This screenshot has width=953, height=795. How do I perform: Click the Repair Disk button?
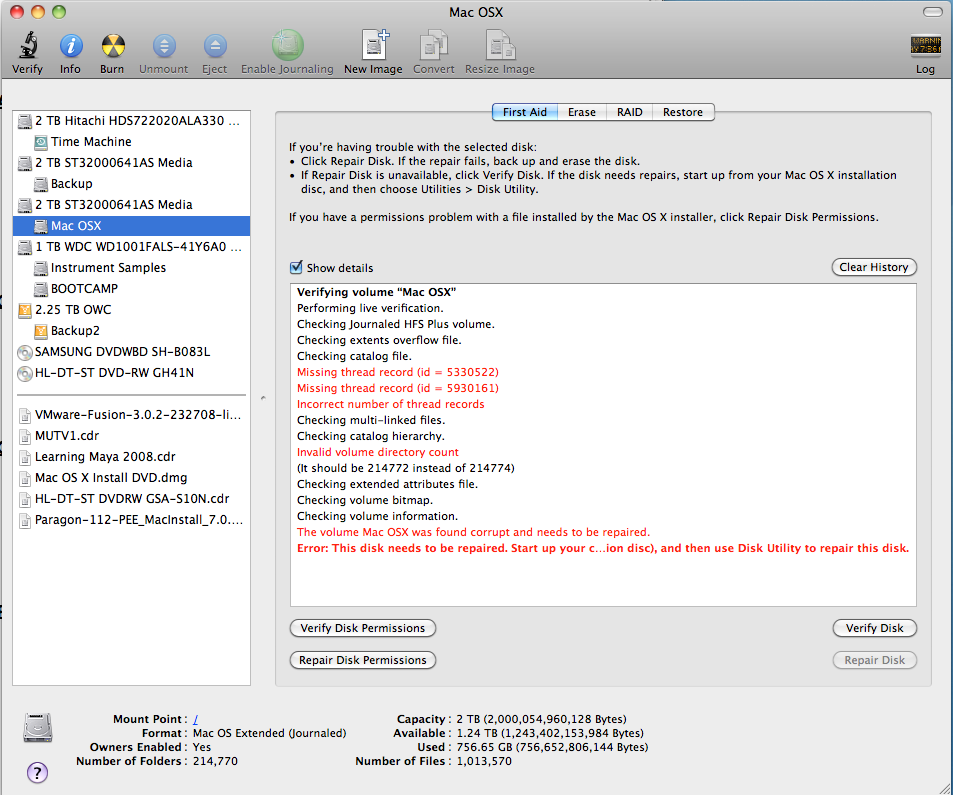[x=875, y=660]
